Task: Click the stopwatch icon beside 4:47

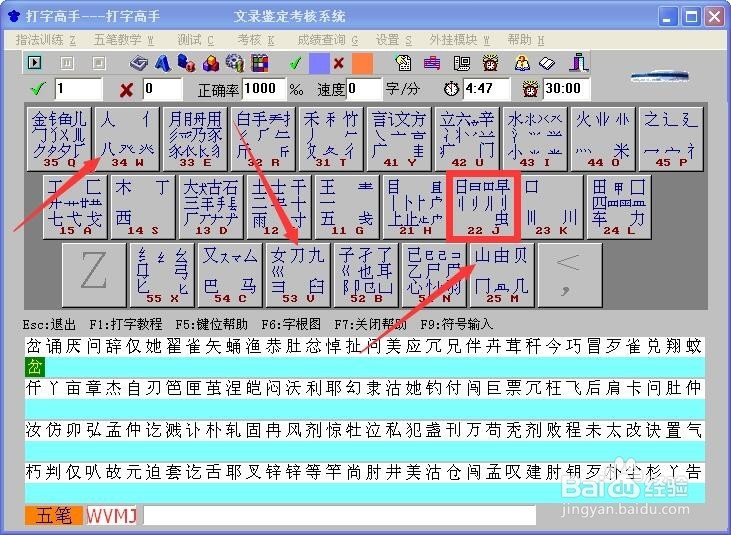Action: click(x=451, y=89)
